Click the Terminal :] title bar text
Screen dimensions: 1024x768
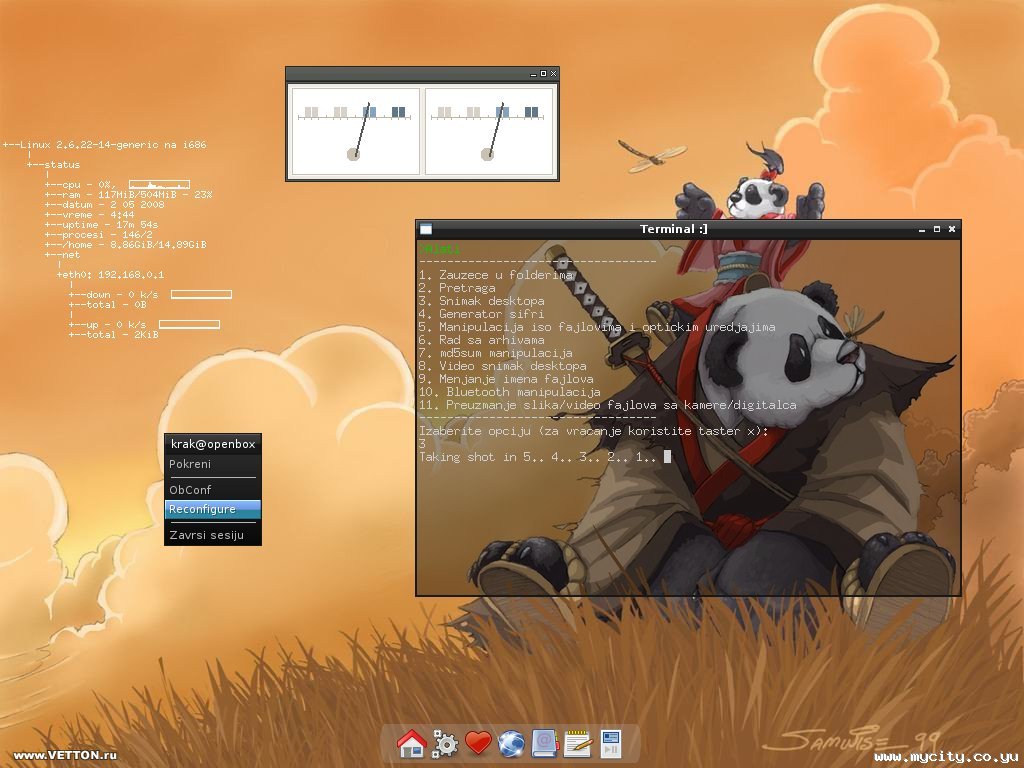[673, 229]
